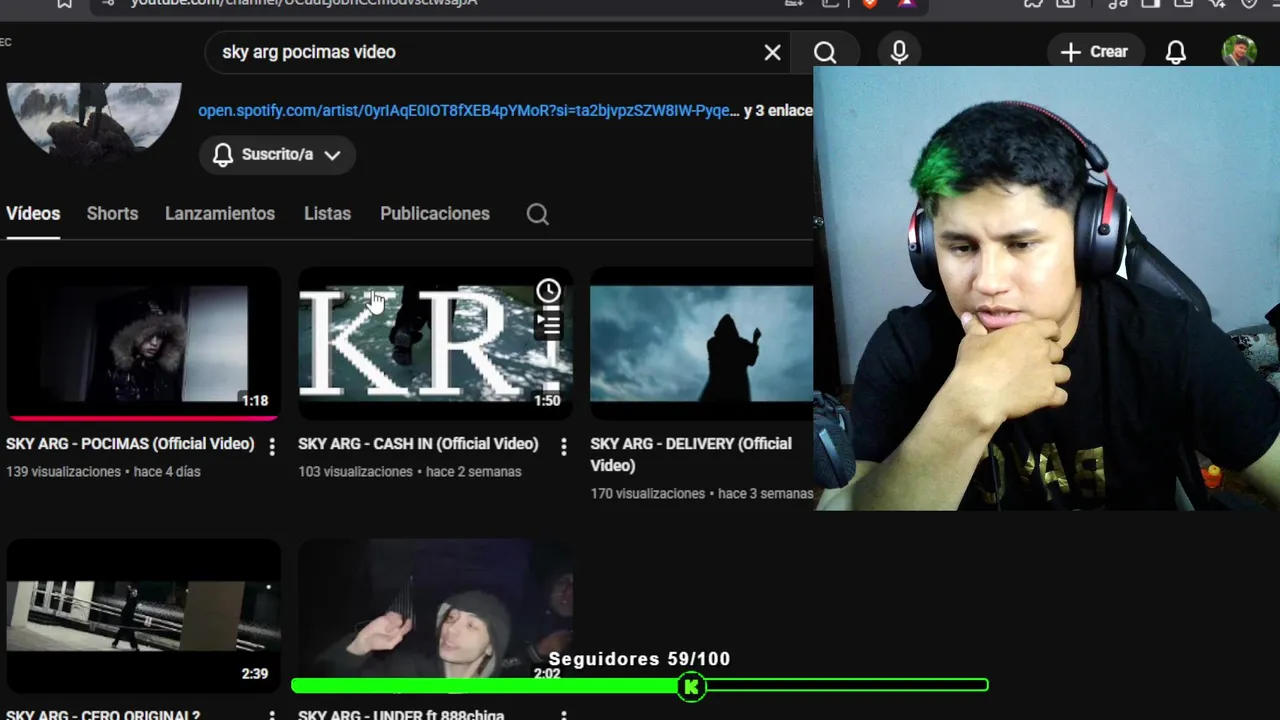The width and height of the screenshot is (1280, 720).
Task: Open the SKY ARG - POCIMAS (Official Video) title
Action: click(x=130, y=444)
